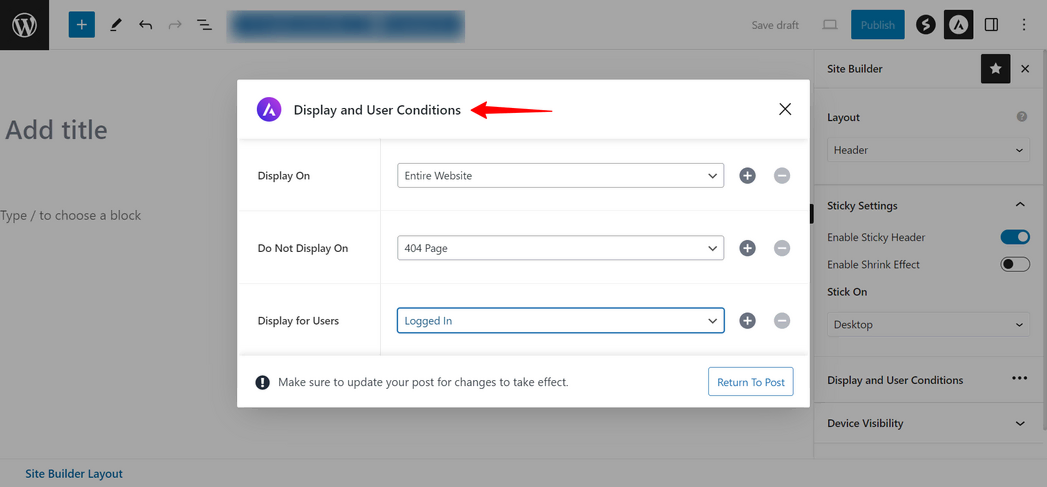
Task: Expand the Device Visibility section
Action: click(x=927, y=424)
